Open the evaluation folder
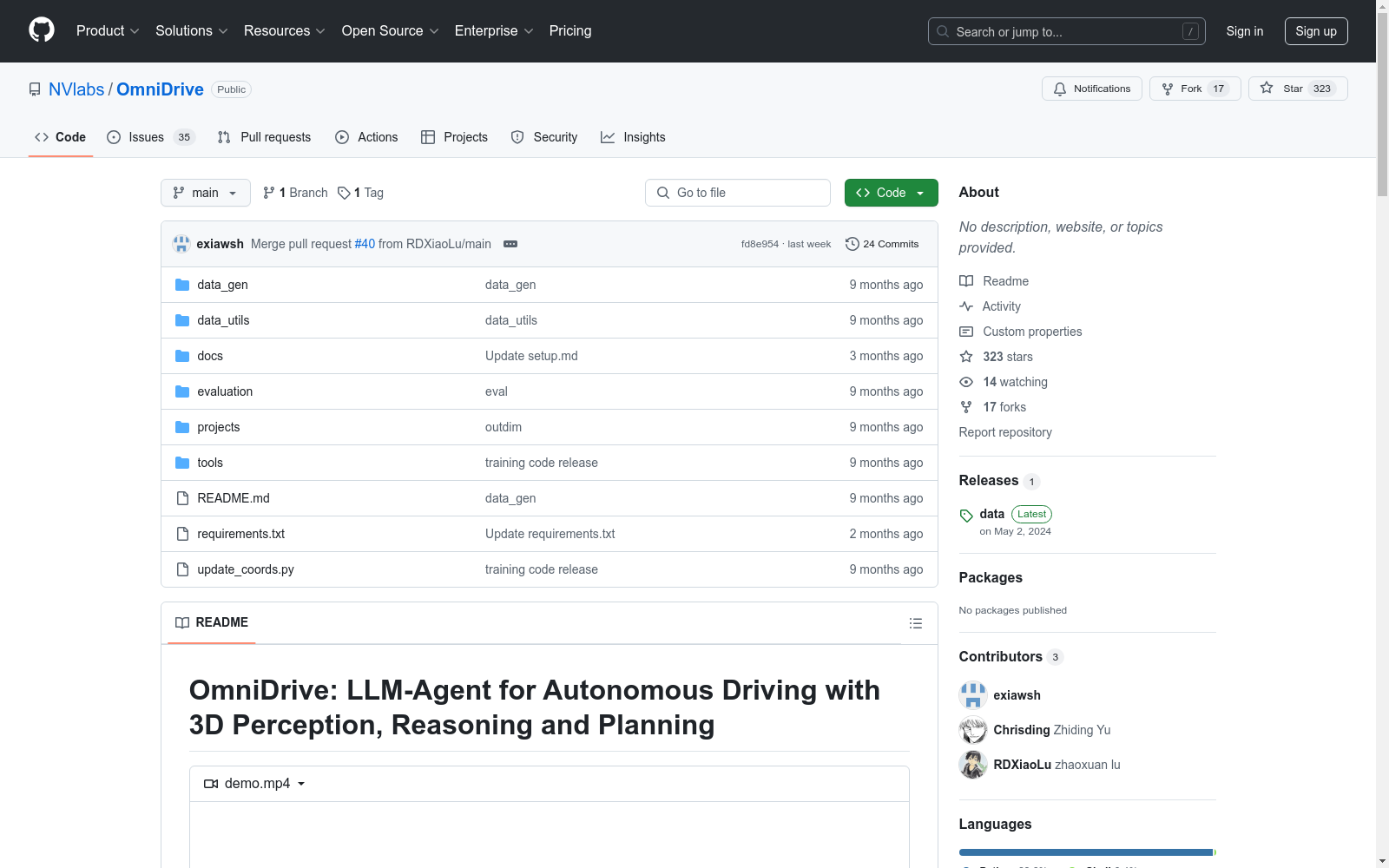The width and height of the screenshot is (1389, 868). click(225, 391)
